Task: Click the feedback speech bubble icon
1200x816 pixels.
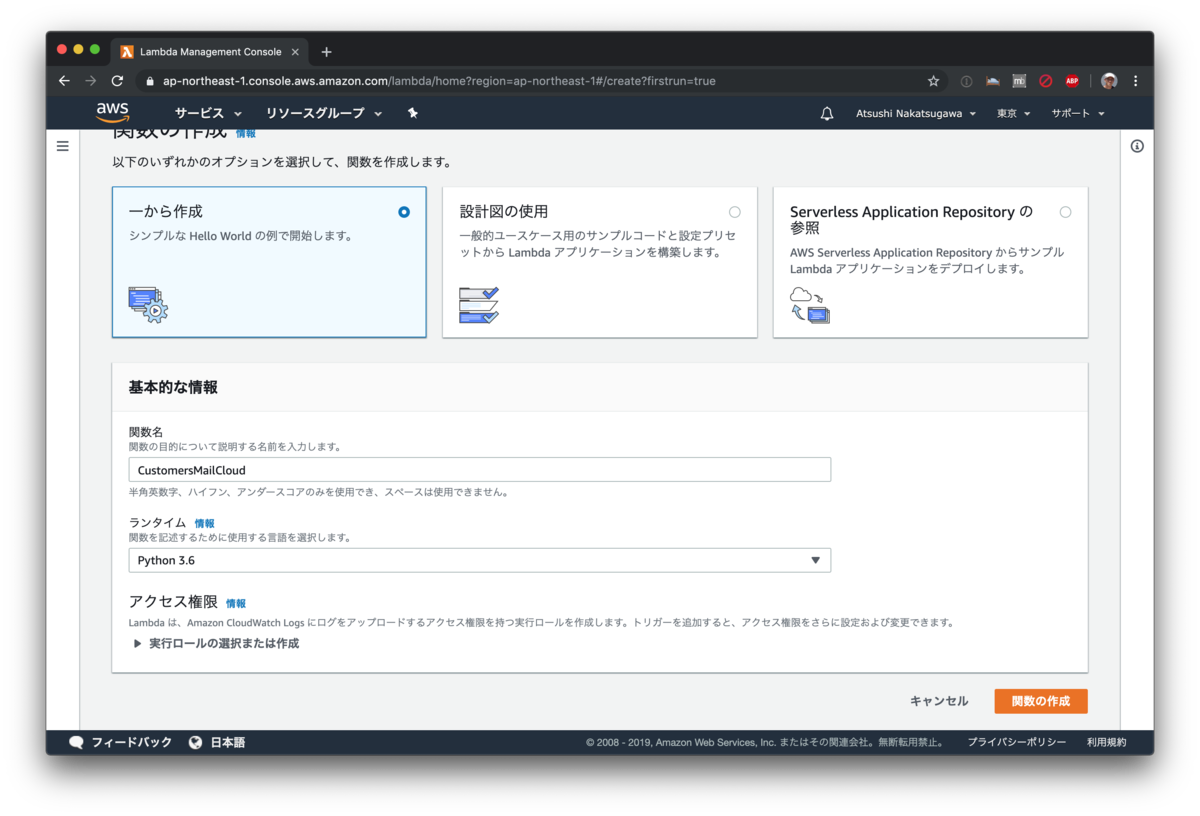Action: pyautogui.click(x=76, y=742)
